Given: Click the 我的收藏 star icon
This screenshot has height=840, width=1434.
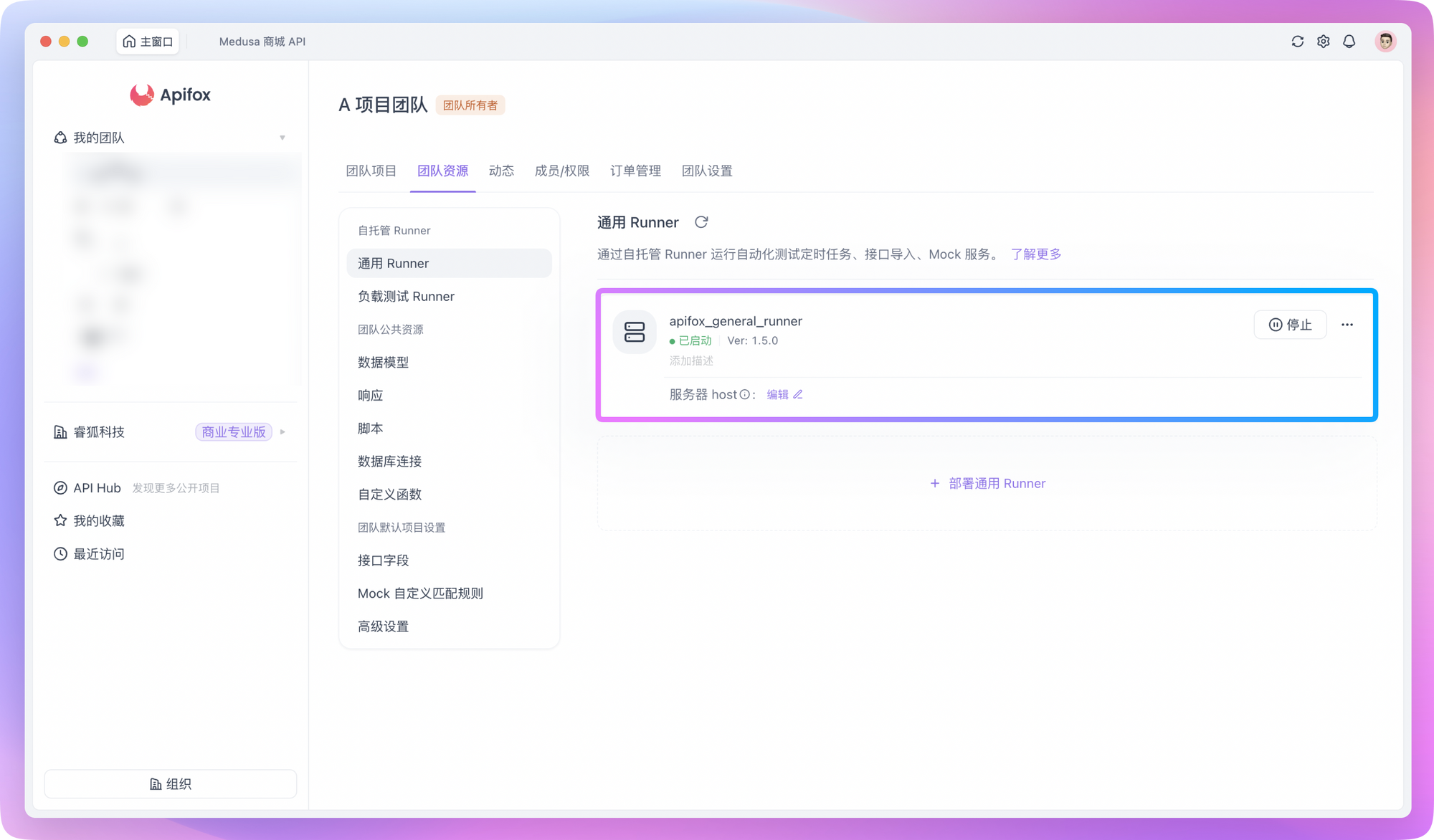Looking at the screenshot, I should (60, 521).
